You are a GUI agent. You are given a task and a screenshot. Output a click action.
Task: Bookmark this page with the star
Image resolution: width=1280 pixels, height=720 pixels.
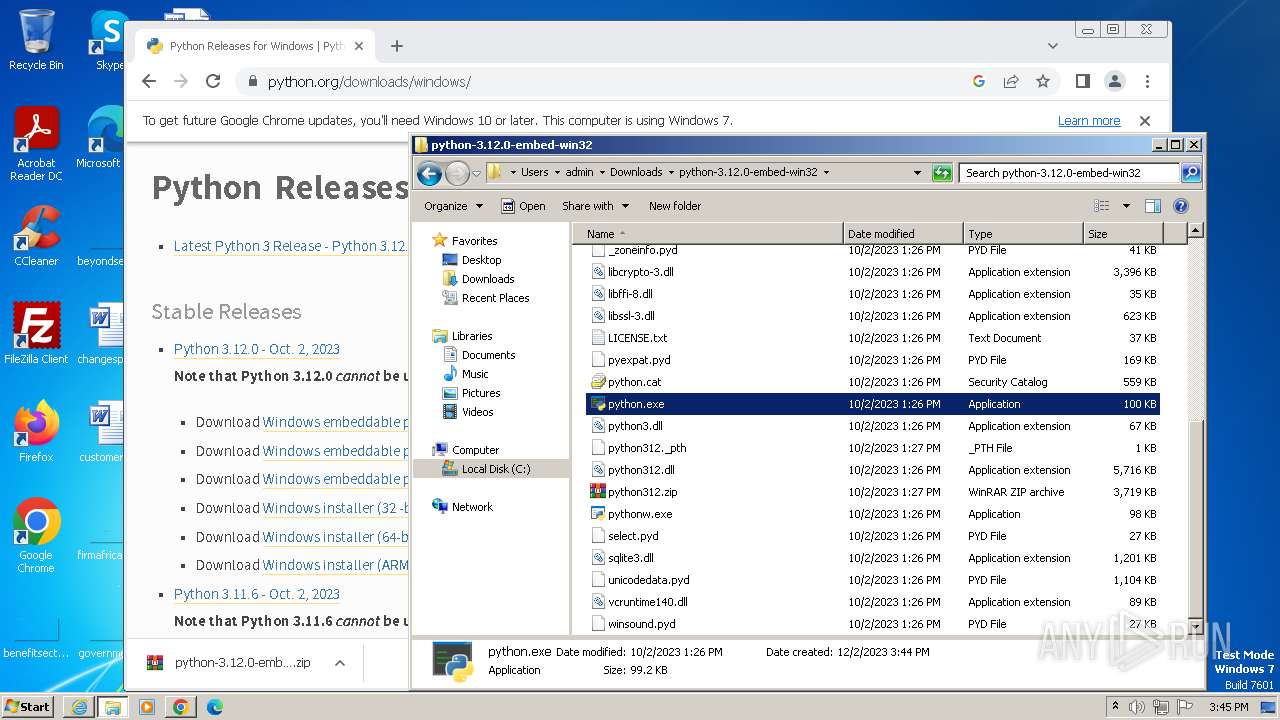point(1043,82)
